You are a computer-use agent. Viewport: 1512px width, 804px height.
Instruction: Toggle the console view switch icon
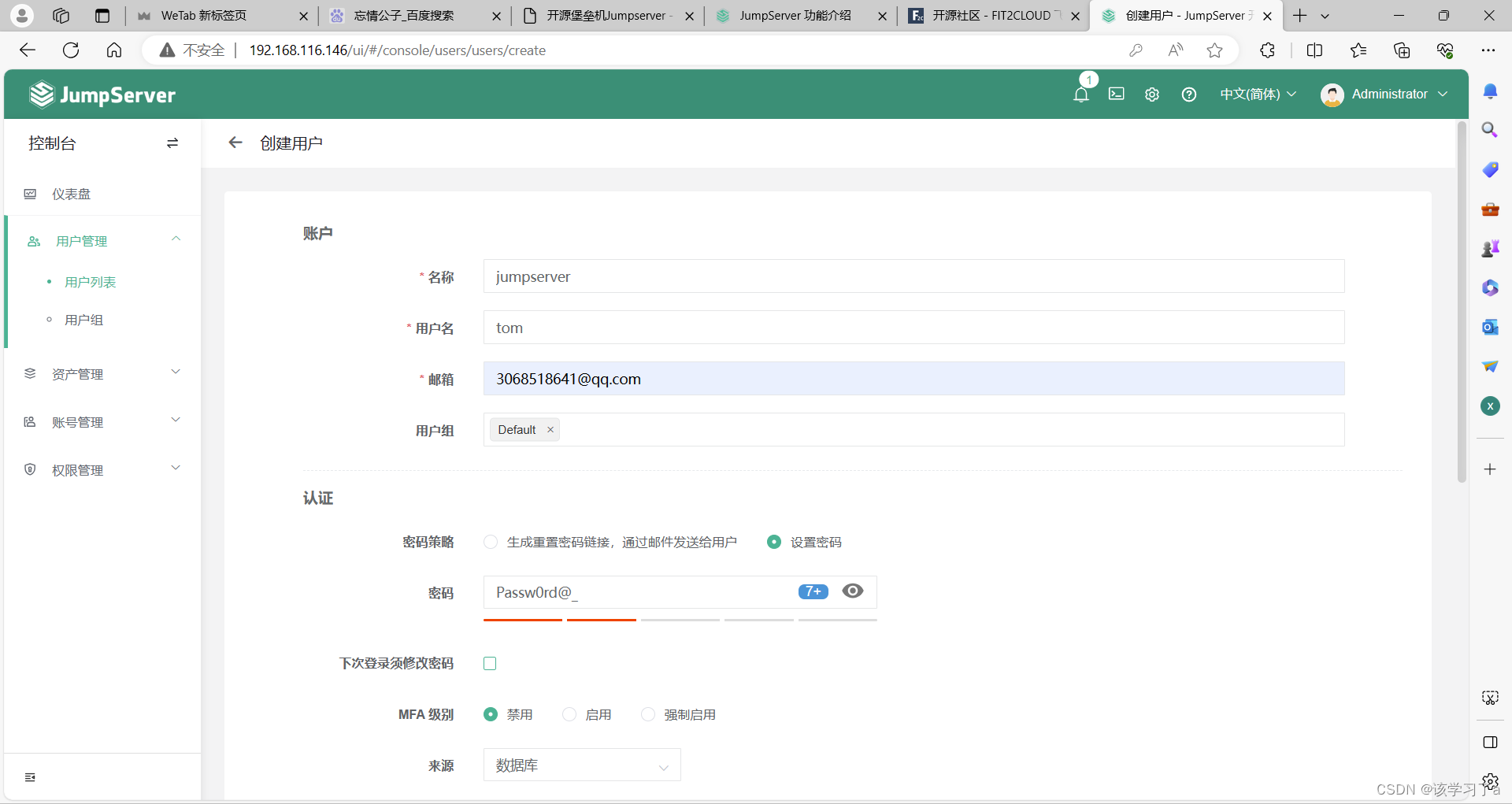click(172, 143)
